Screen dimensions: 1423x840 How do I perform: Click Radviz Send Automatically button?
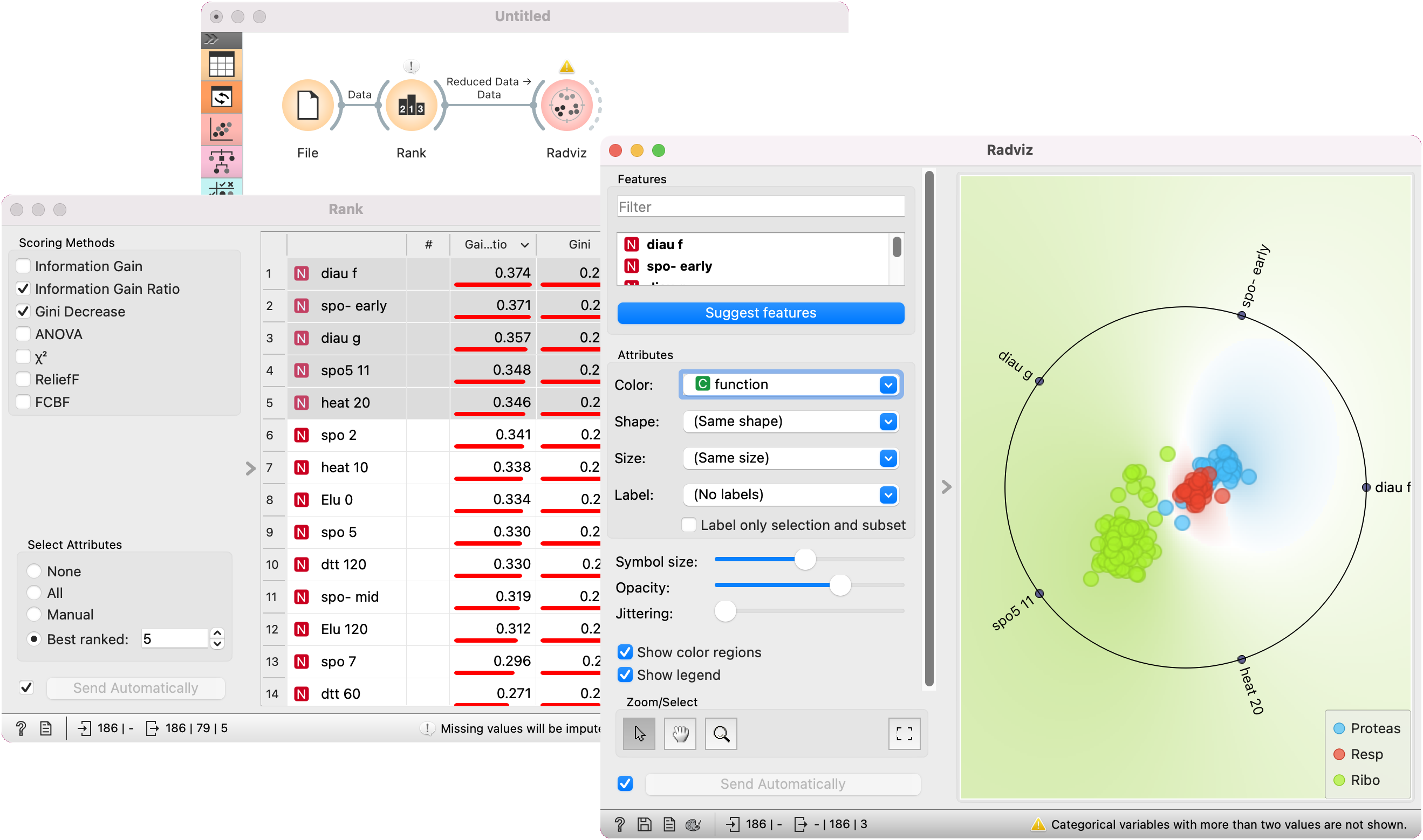coord(783,783)
